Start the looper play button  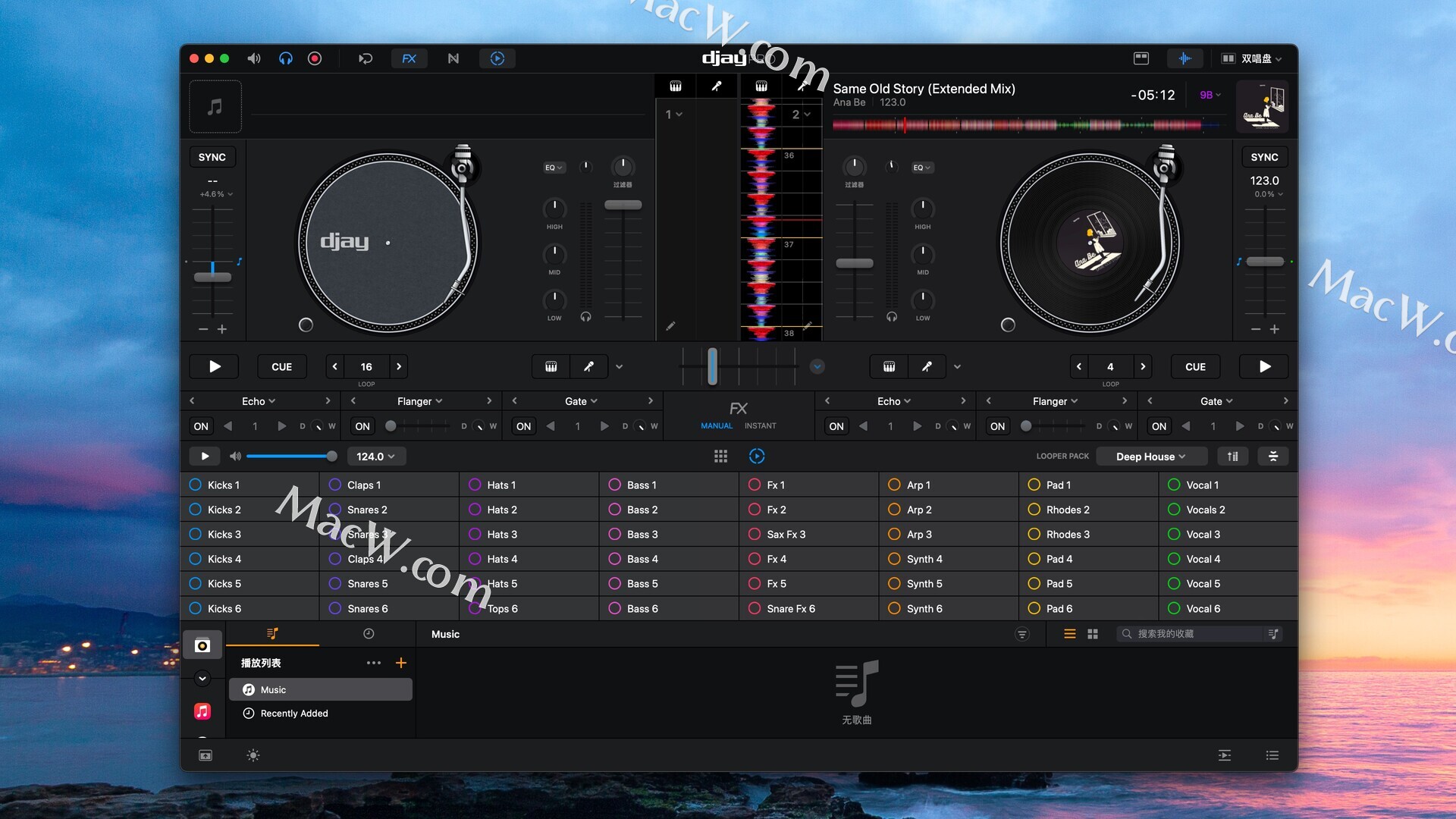205,457
